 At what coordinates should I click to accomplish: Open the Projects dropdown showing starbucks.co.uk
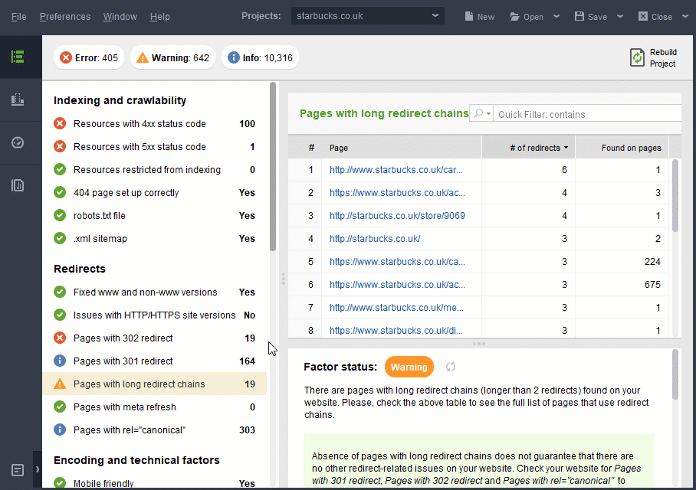point(368,16)
